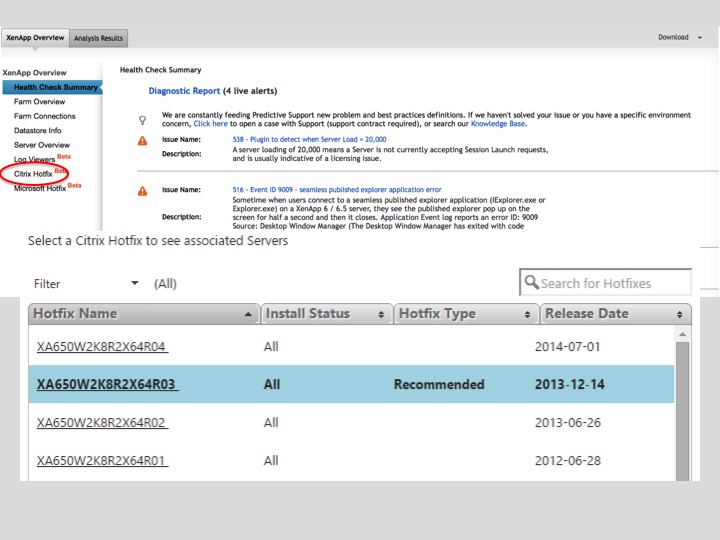Sort by Release Date column
This screenshot has height=540, width=720.
pos(616,314)
